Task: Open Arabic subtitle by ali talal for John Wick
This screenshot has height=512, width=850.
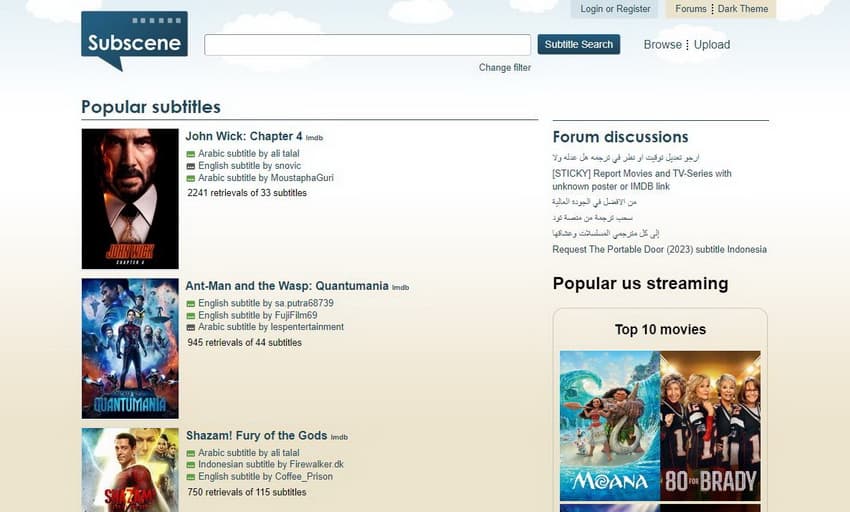Action: pos(249,153)
